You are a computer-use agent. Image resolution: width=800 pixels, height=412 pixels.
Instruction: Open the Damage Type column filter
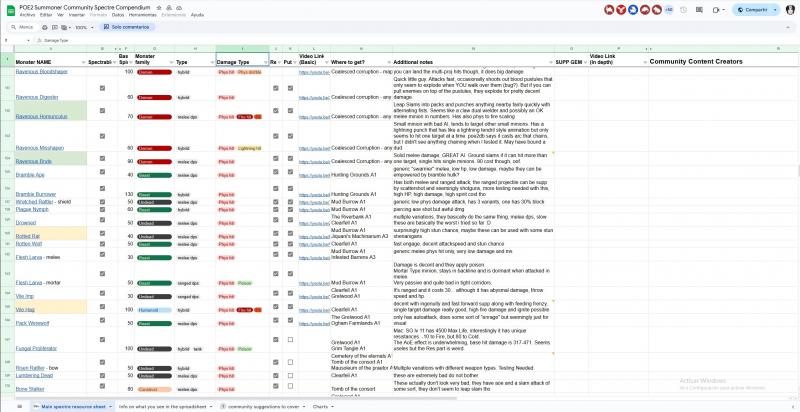[265, 62]
